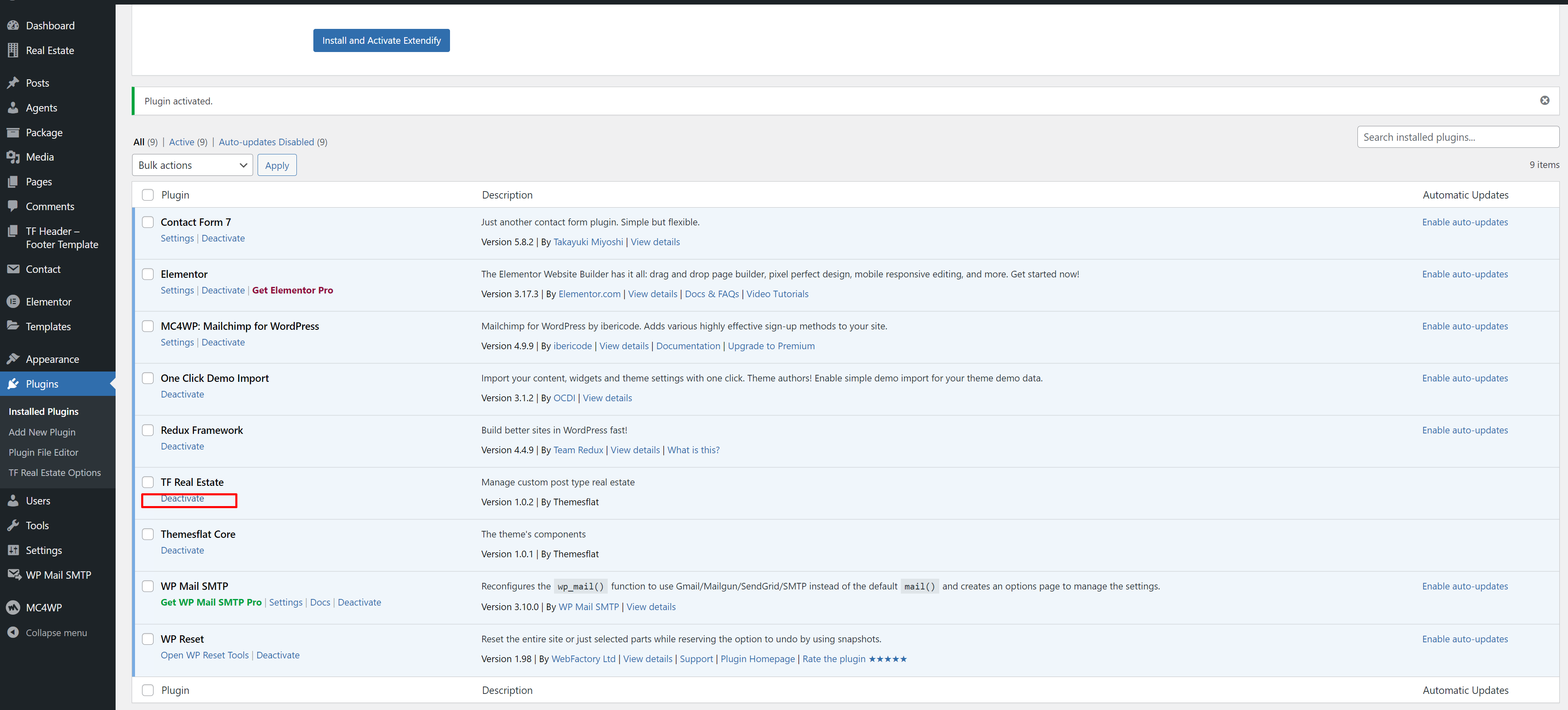The width and height of the screenshot is (1568, 710).
Task: Focus the Search installed plugins field
Action: click(x=1458, y=137)
